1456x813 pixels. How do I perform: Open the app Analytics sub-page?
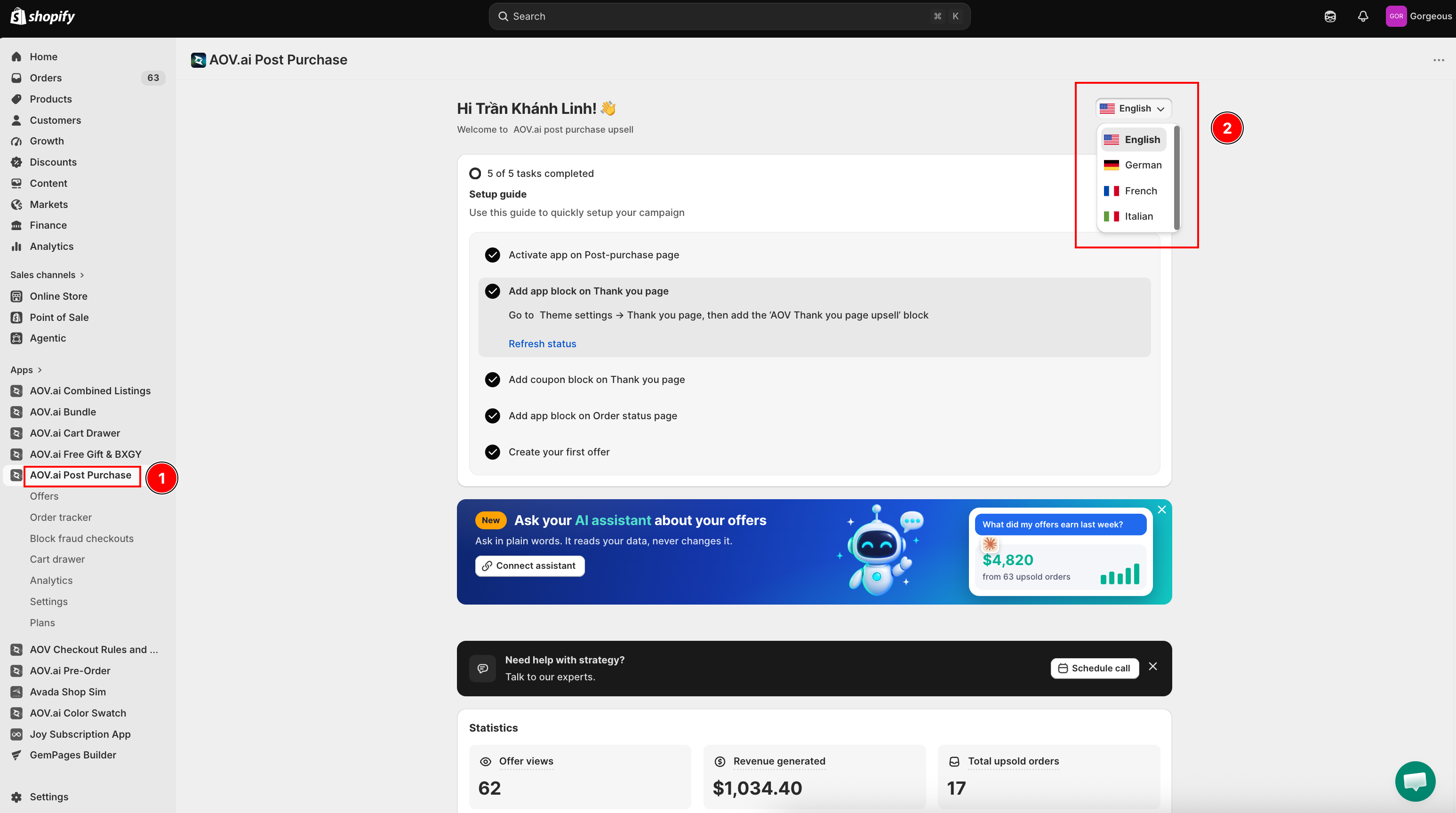coord(51,580)
